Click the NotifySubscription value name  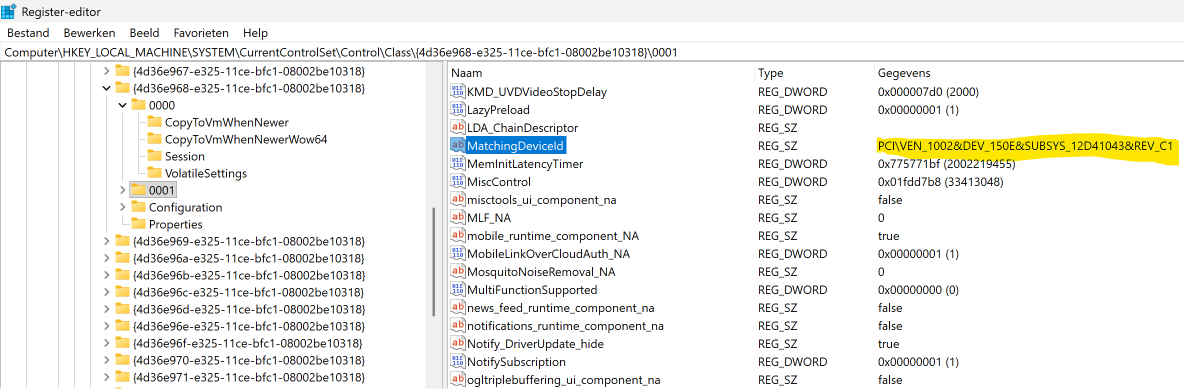coord(516,361)
